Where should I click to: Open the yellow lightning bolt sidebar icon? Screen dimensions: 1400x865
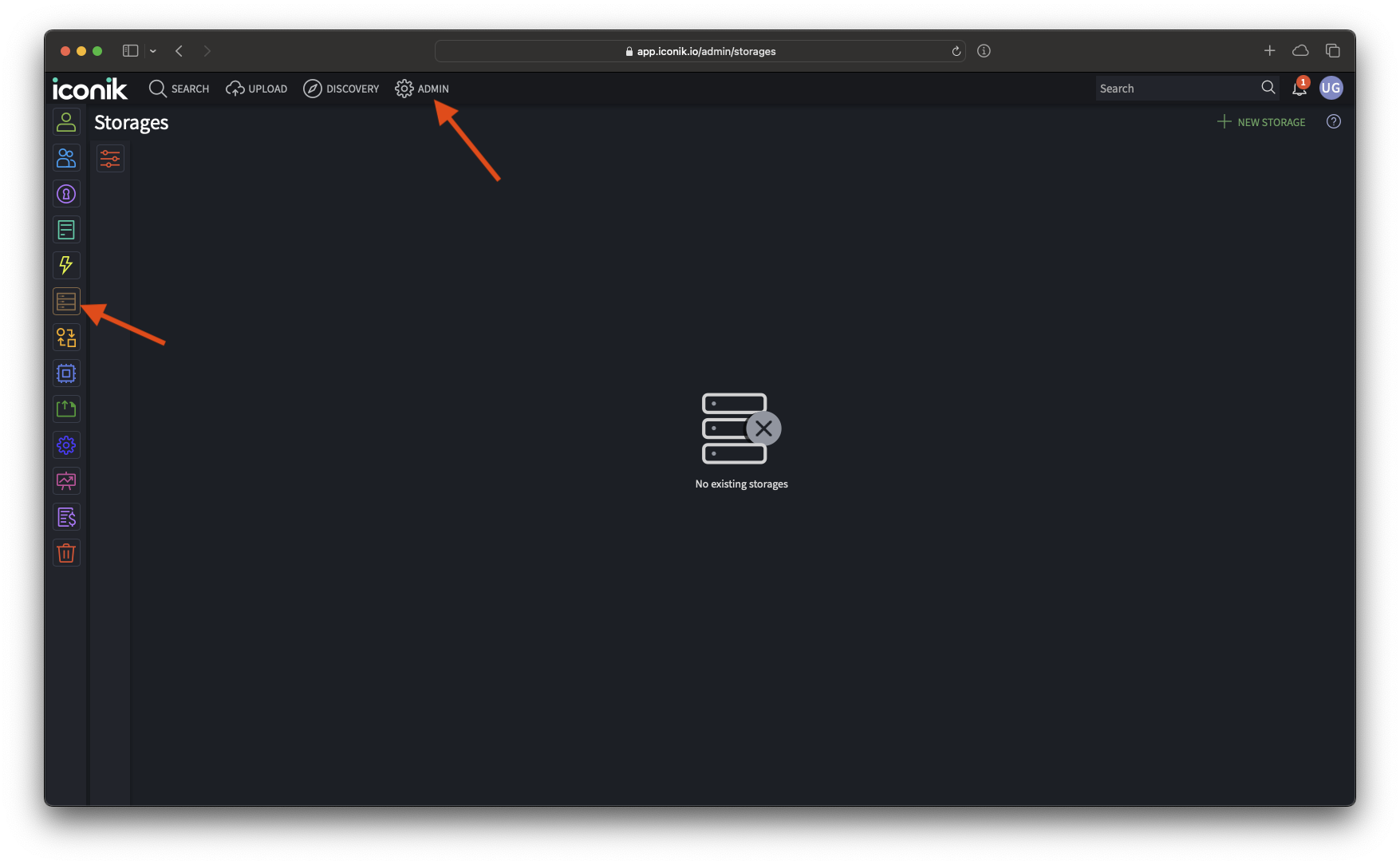[x=66, y=265]
